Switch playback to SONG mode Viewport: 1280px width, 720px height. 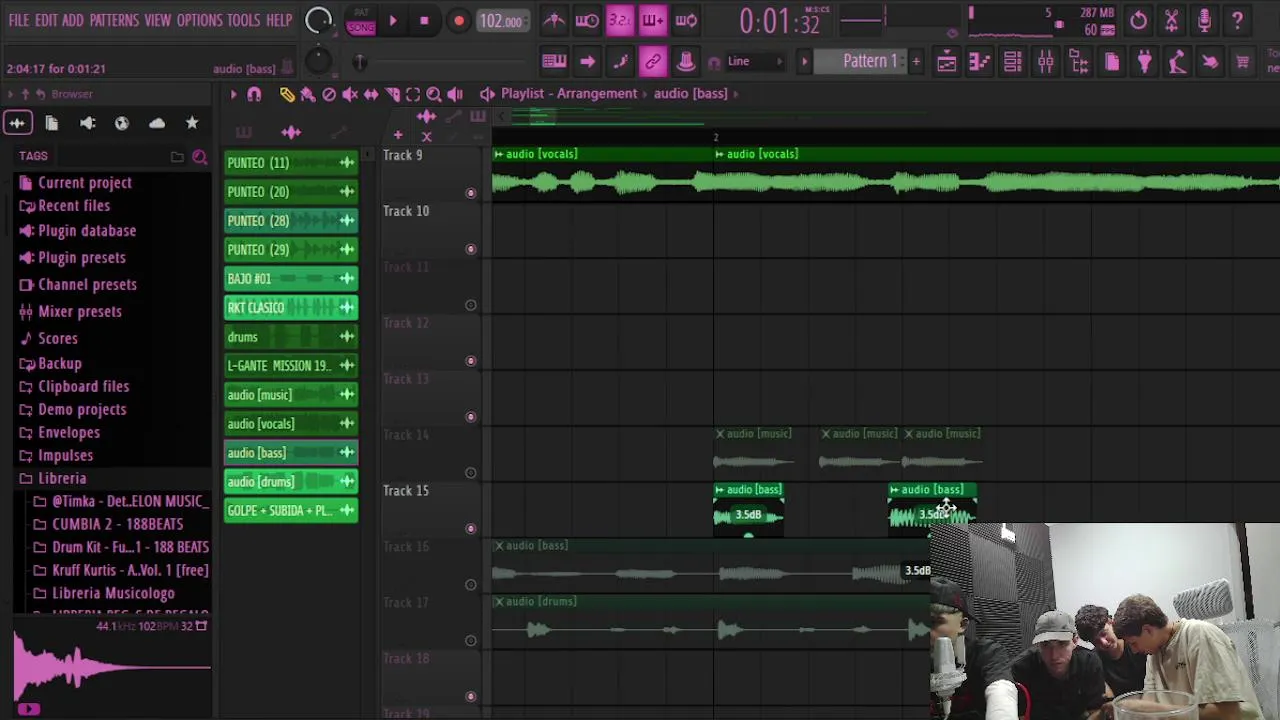[x=360, y=27]
